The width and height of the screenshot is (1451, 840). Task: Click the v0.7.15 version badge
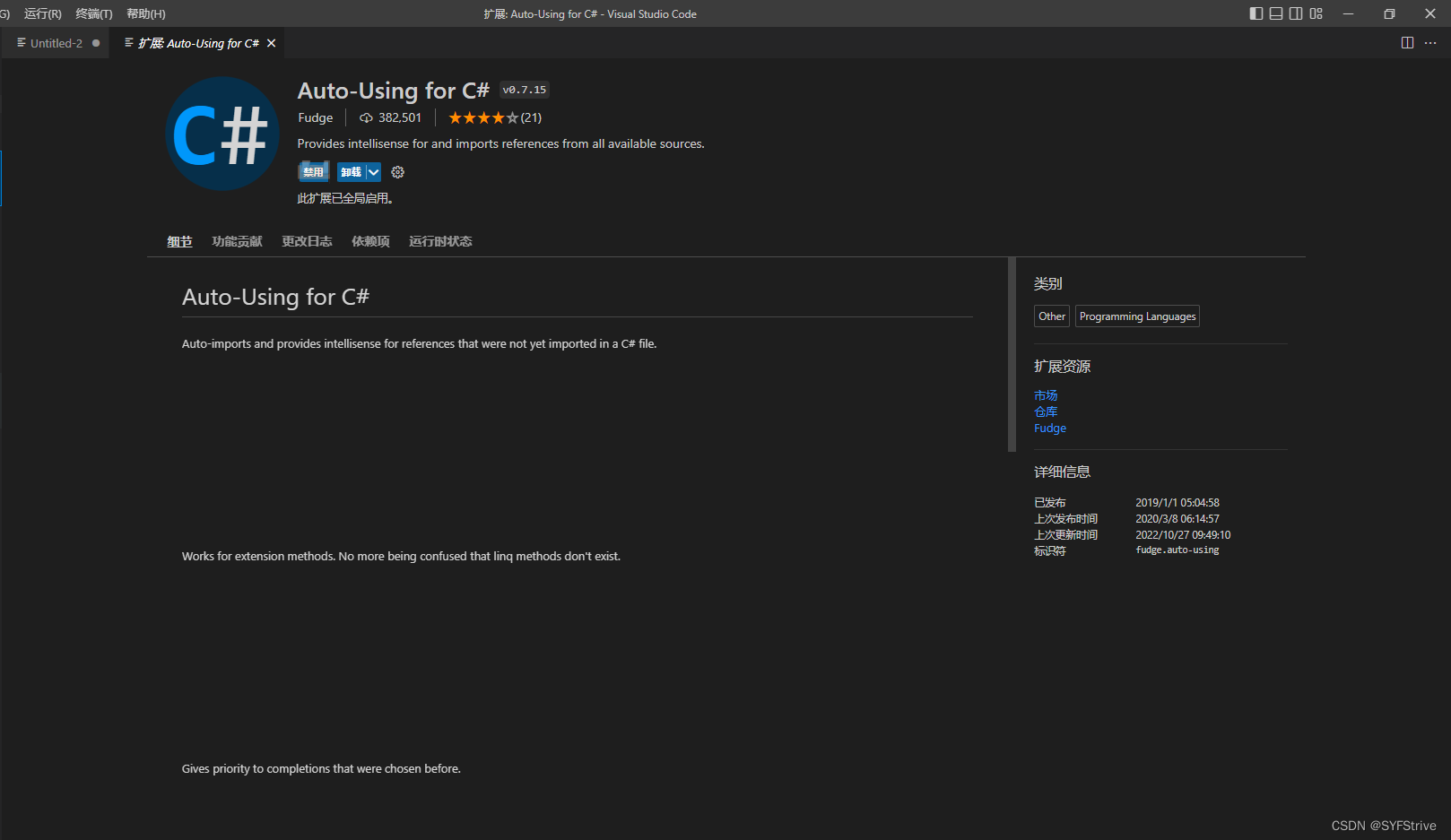pyautogui.click(x=525, y=90)
